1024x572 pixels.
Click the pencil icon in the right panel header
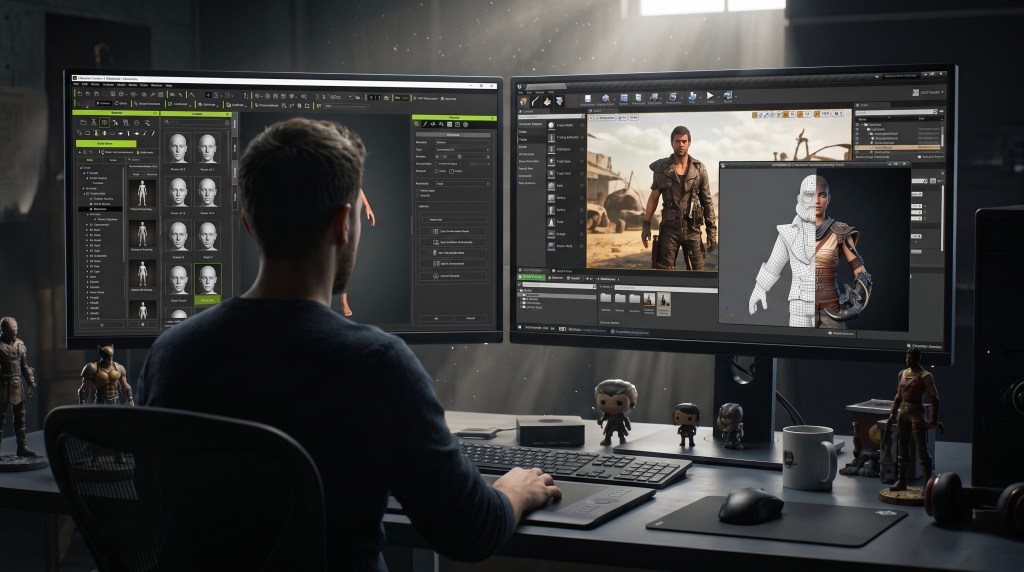(425, 124)
